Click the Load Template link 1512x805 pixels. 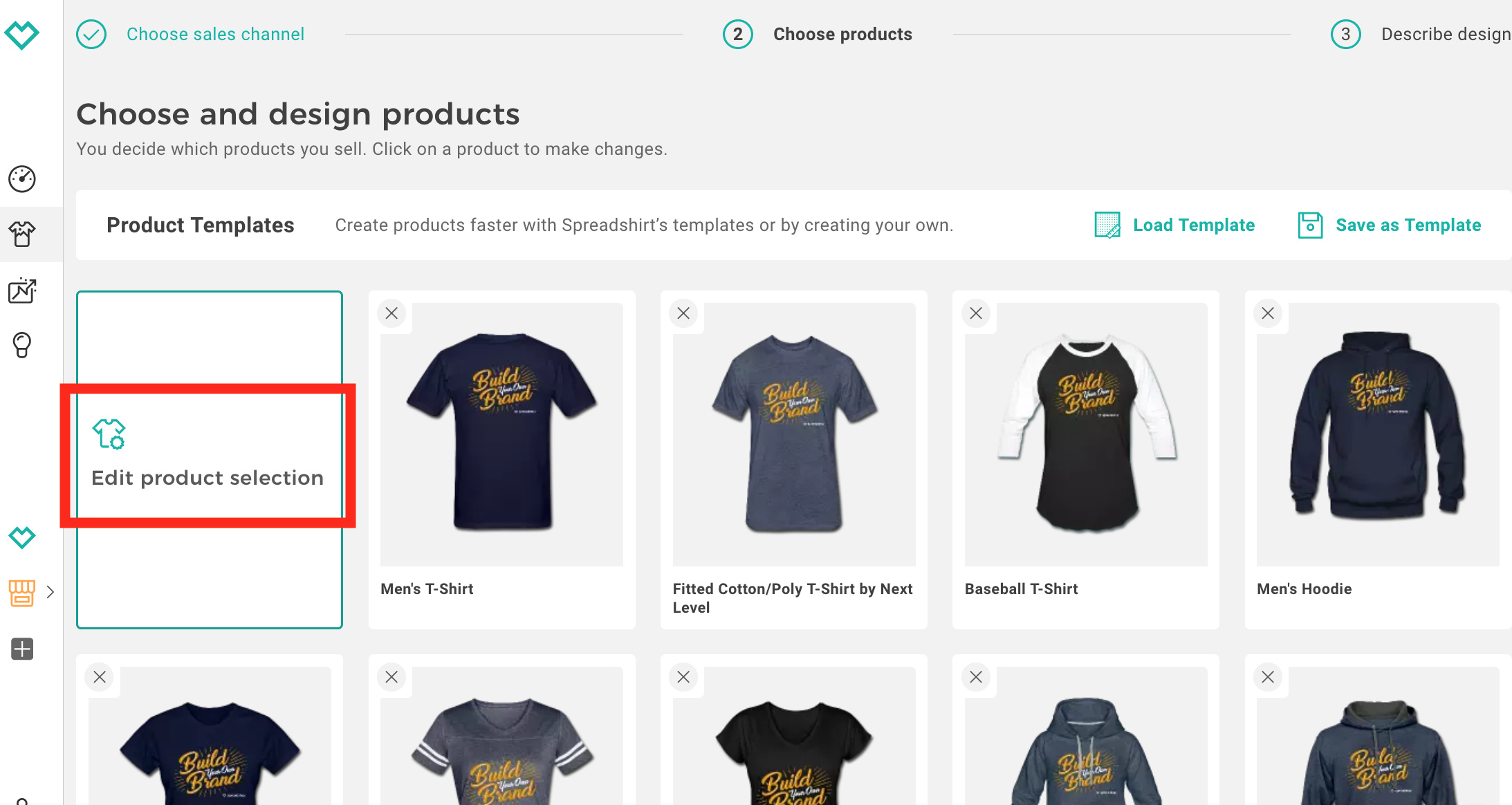coord(1193,225)
